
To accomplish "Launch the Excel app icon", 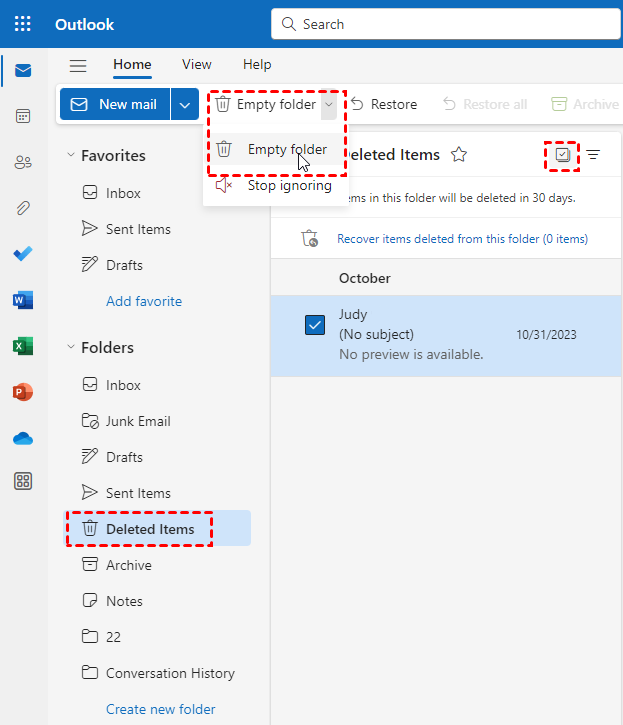I will pos(22,346).
